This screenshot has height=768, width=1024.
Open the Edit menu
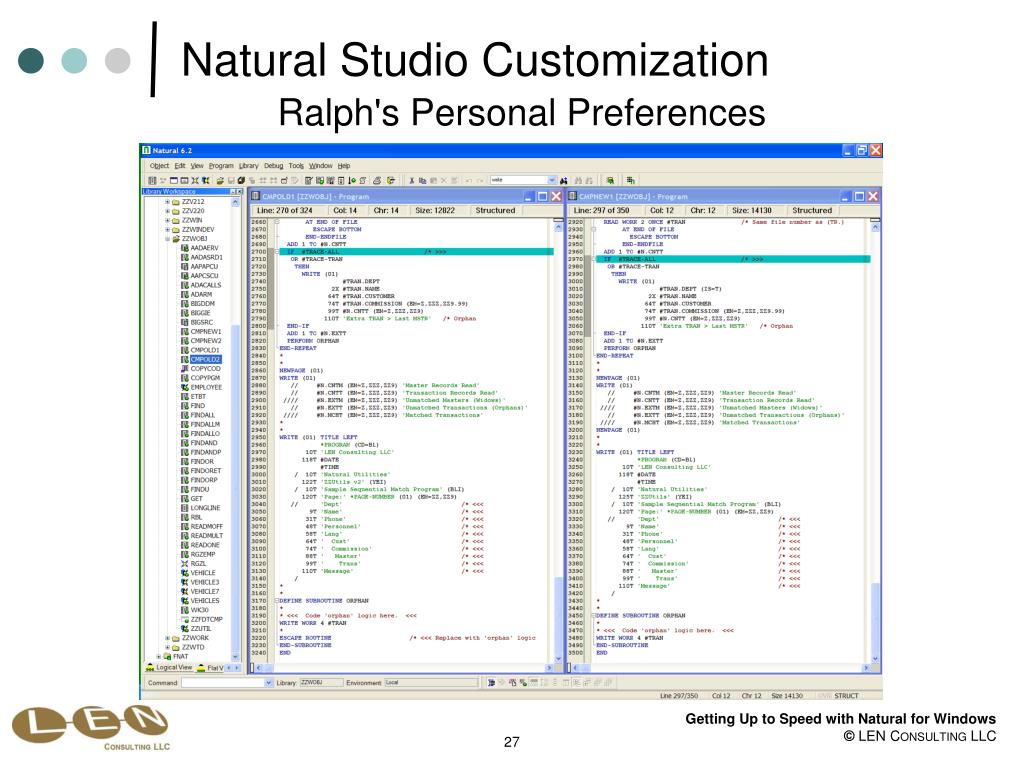(179, 166)
